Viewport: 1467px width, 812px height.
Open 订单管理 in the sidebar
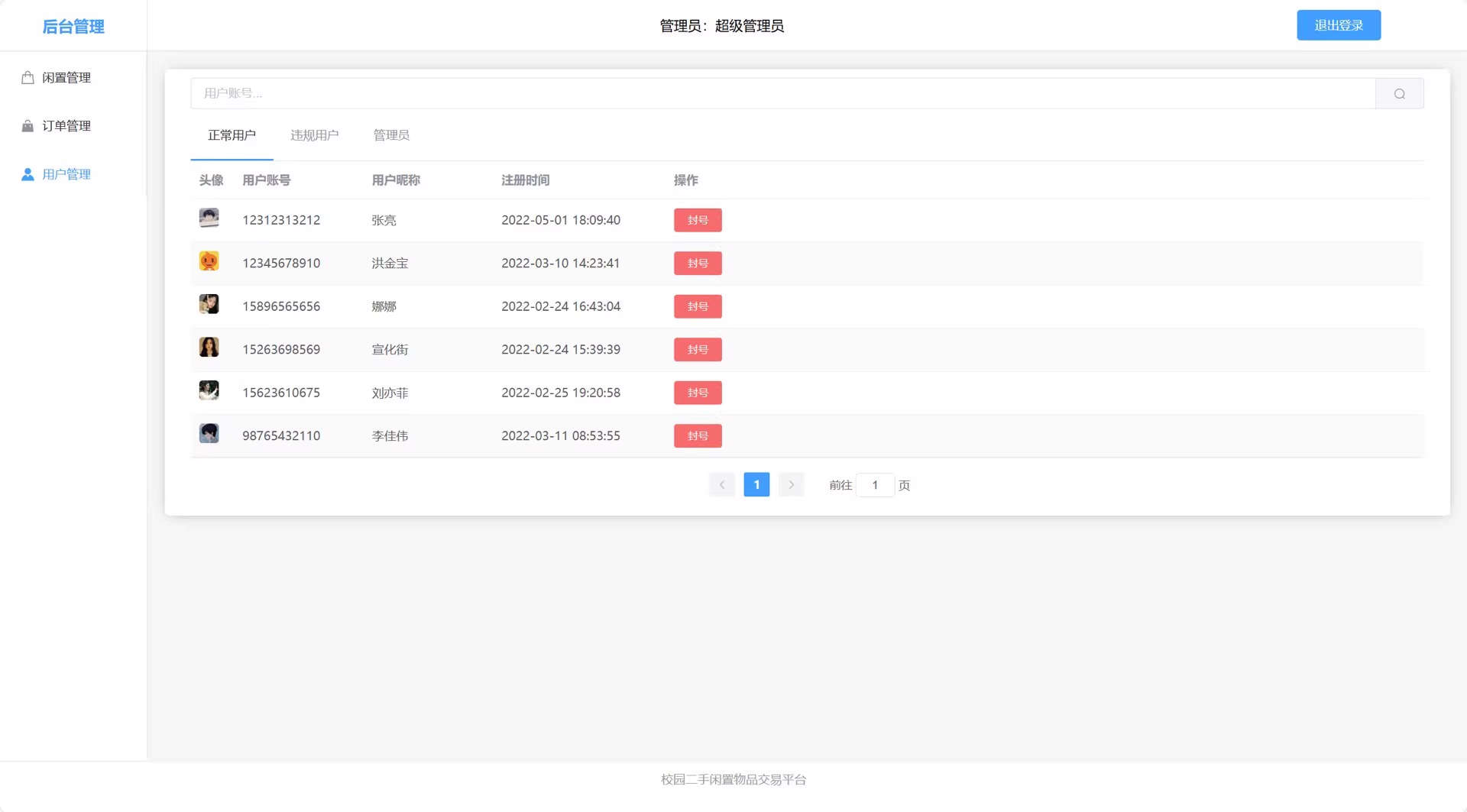[x=66, y=126]
